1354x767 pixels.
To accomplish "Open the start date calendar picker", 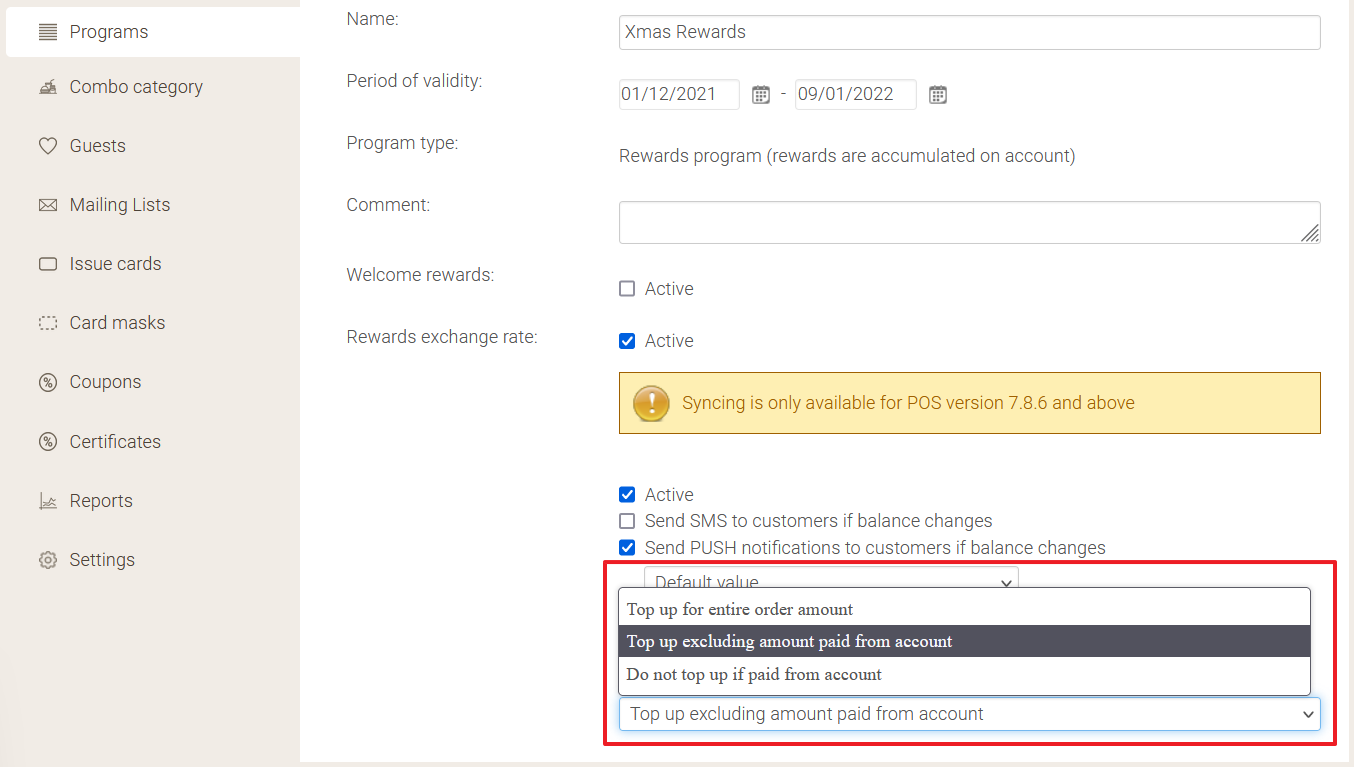I will (x=761, y=95).
